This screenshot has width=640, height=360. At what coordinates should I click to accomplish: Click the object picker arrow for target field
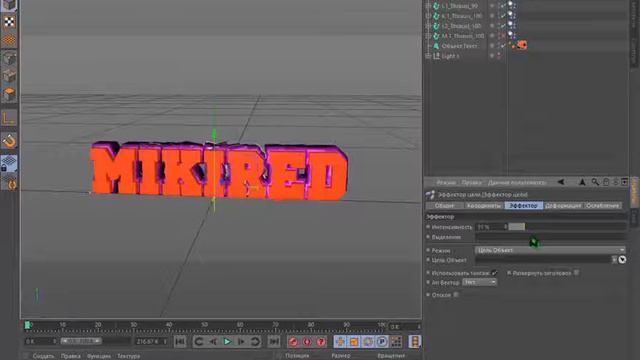(622, 260)
